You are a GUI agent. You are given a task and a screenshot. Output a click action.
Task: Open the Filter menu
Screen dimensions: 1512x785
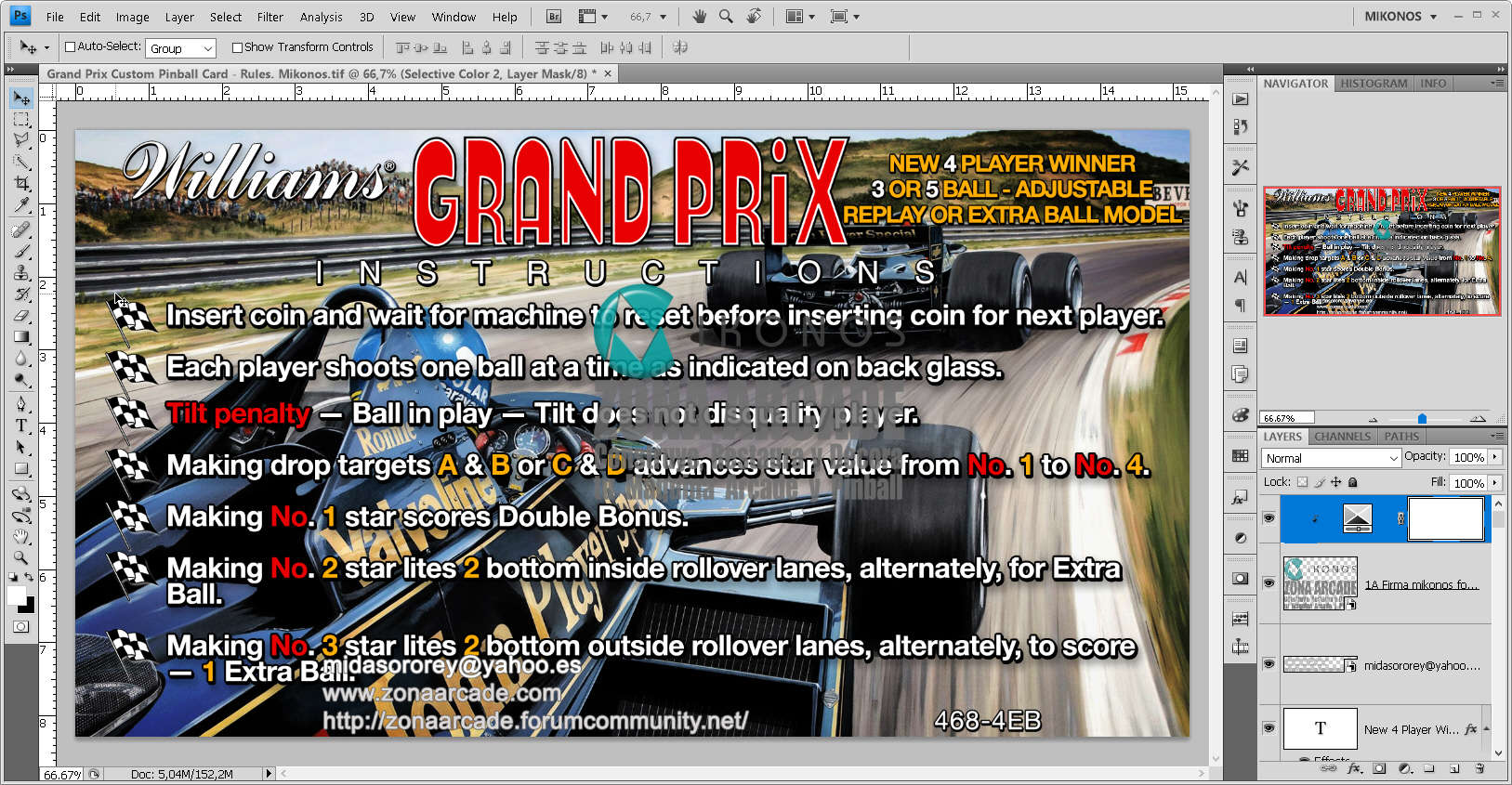tap(270, 17)
